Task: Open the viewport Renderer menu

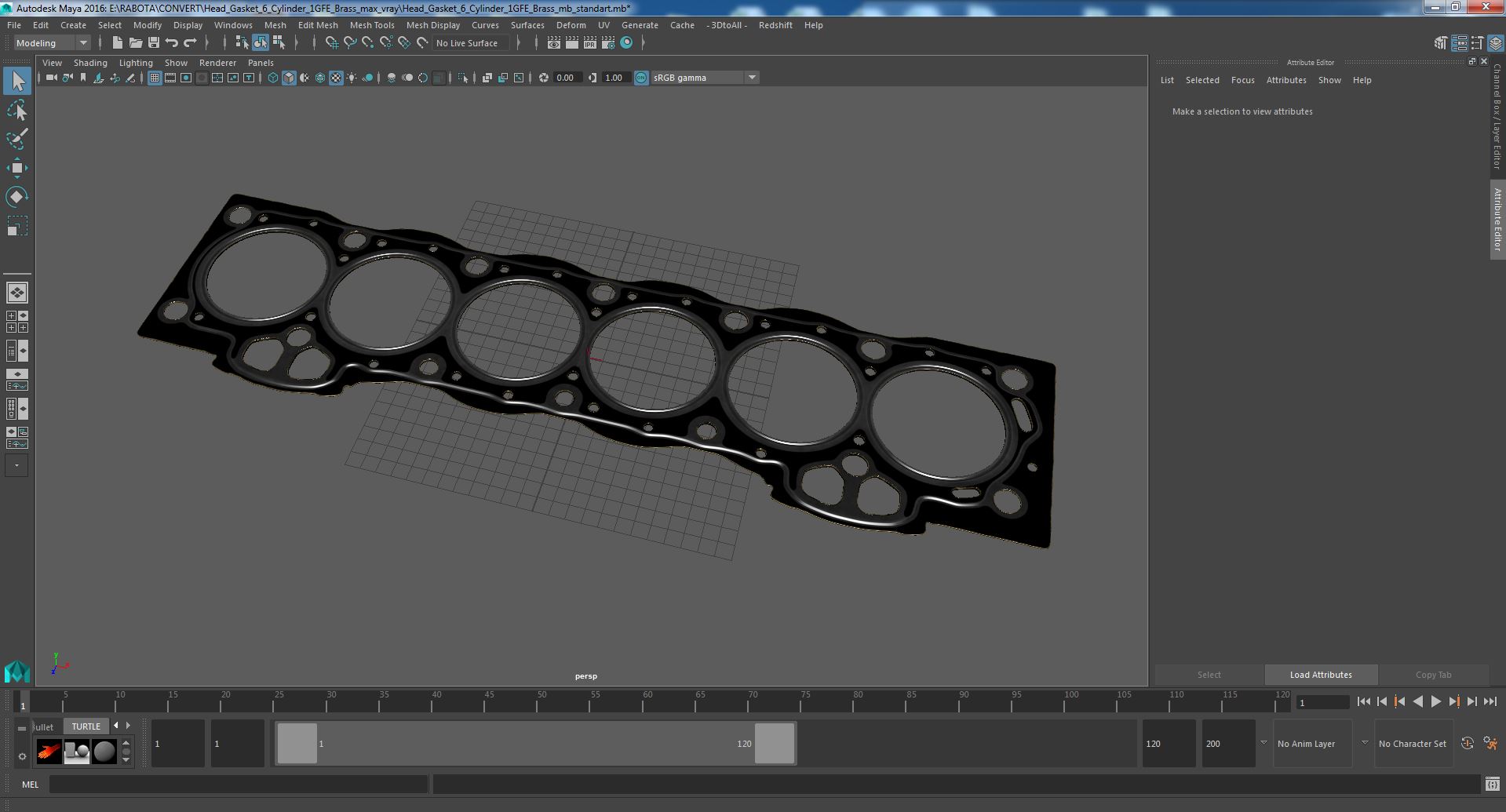Action: click(x=217, y=63)
